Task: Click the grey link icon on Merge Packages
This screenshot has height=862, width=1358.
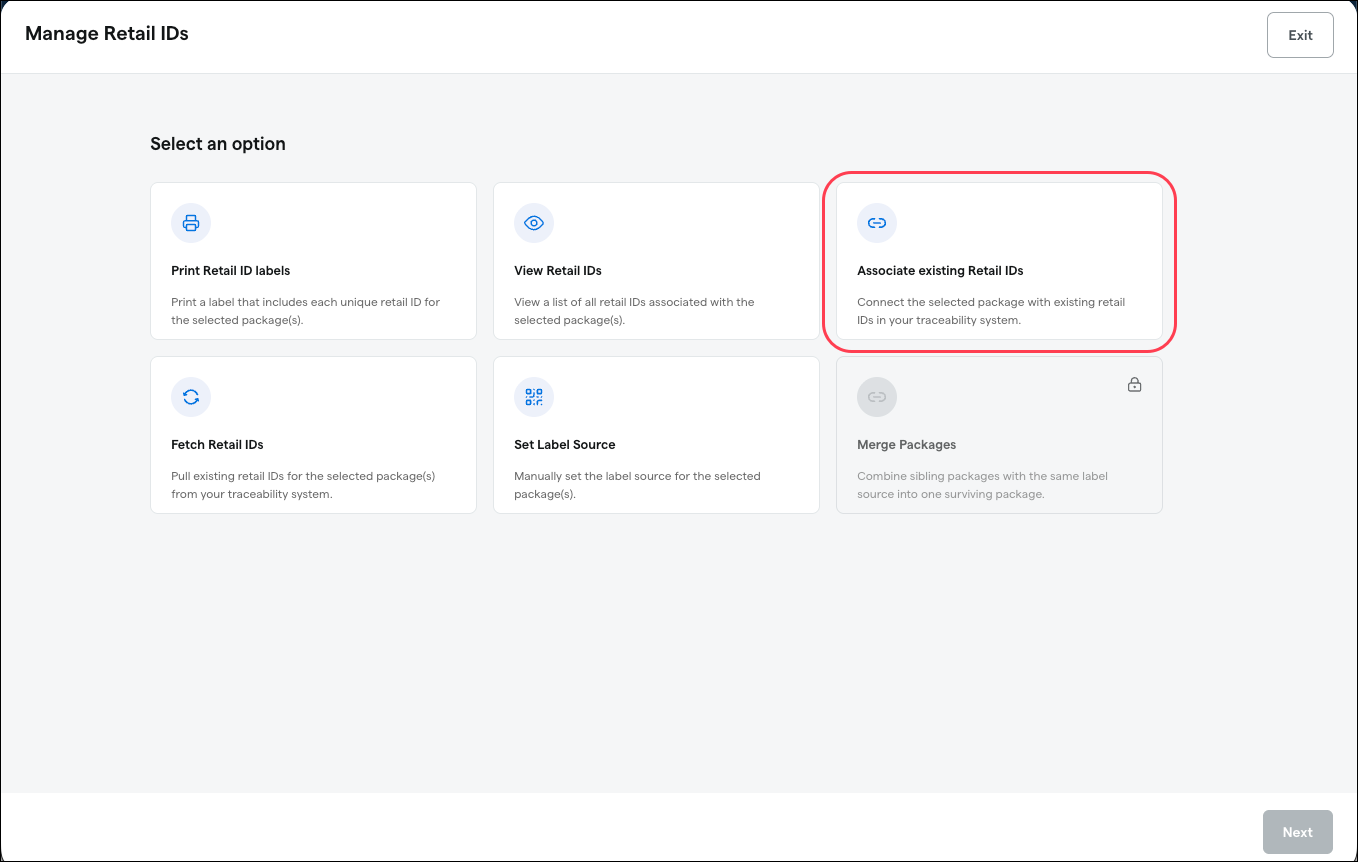Action: pyautogui.click(x=877, y=397)
